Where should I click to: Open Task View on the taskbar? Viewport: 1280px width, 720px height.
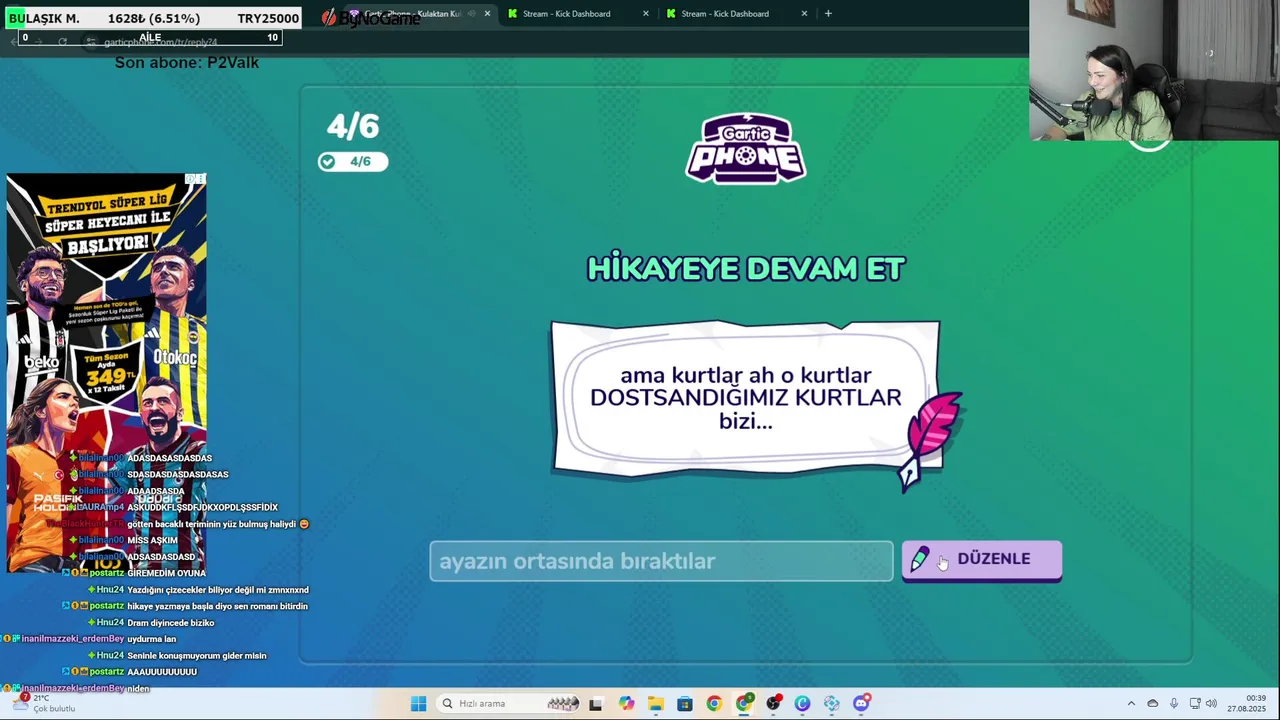tap(596, 704)
